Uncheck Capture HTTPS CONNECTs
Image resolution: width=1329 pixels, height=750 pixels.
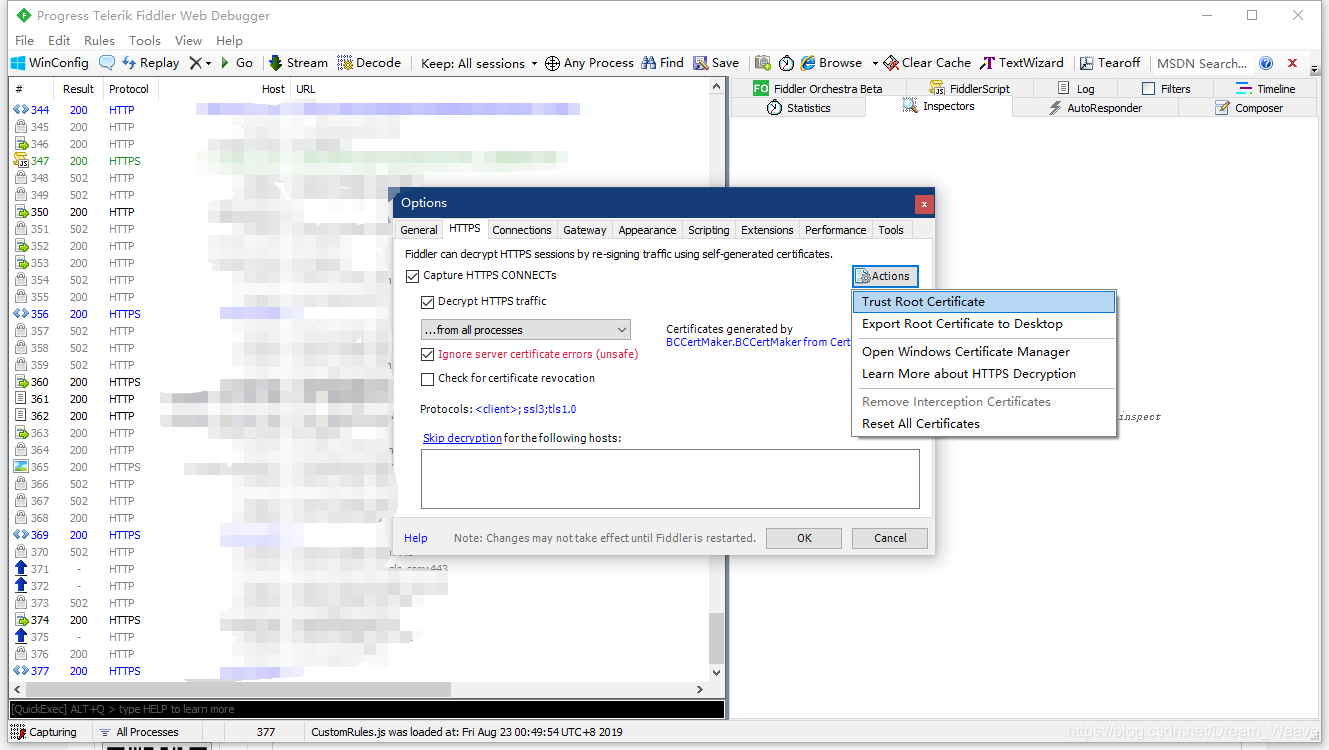point(413,276)
